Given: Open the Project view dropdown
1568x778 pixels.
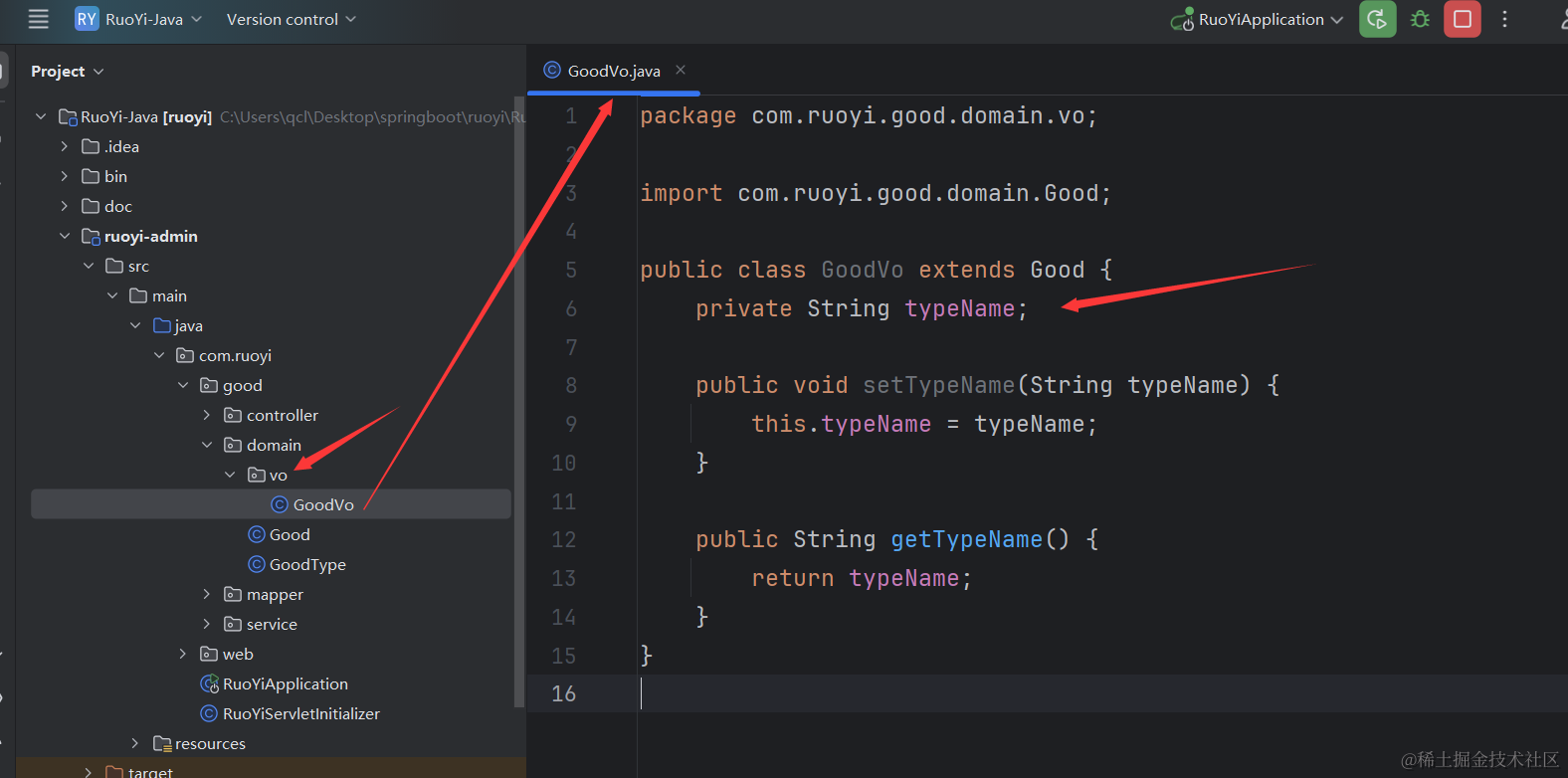Looking at the screenshot, I should [x=67, y=72].
